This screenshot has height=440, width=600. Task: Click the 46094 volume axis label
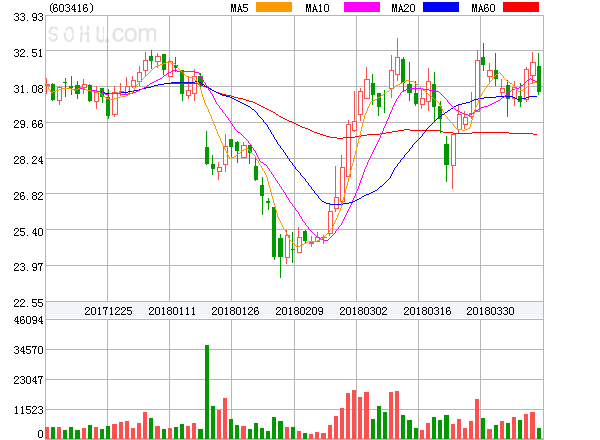click(28, 320)
